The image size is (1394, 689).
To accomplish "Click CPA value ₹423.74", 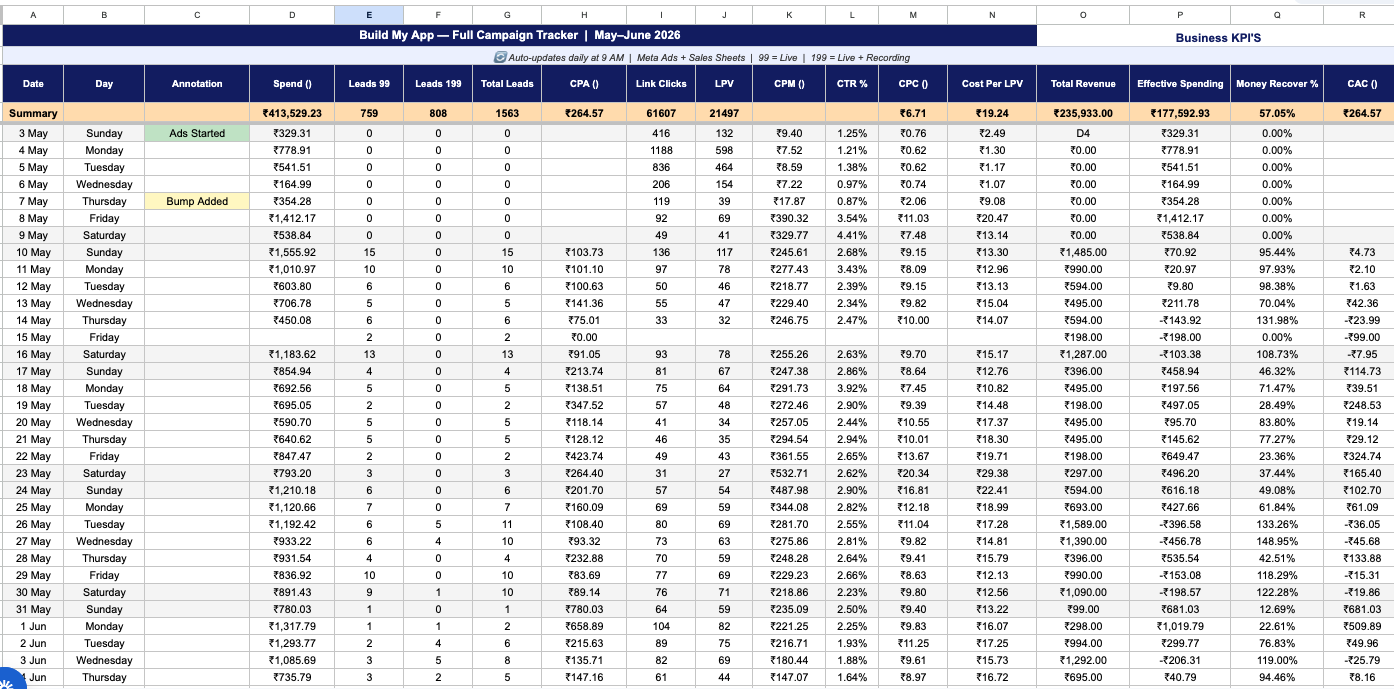I will pyautogui.click(x=583, y=456).
